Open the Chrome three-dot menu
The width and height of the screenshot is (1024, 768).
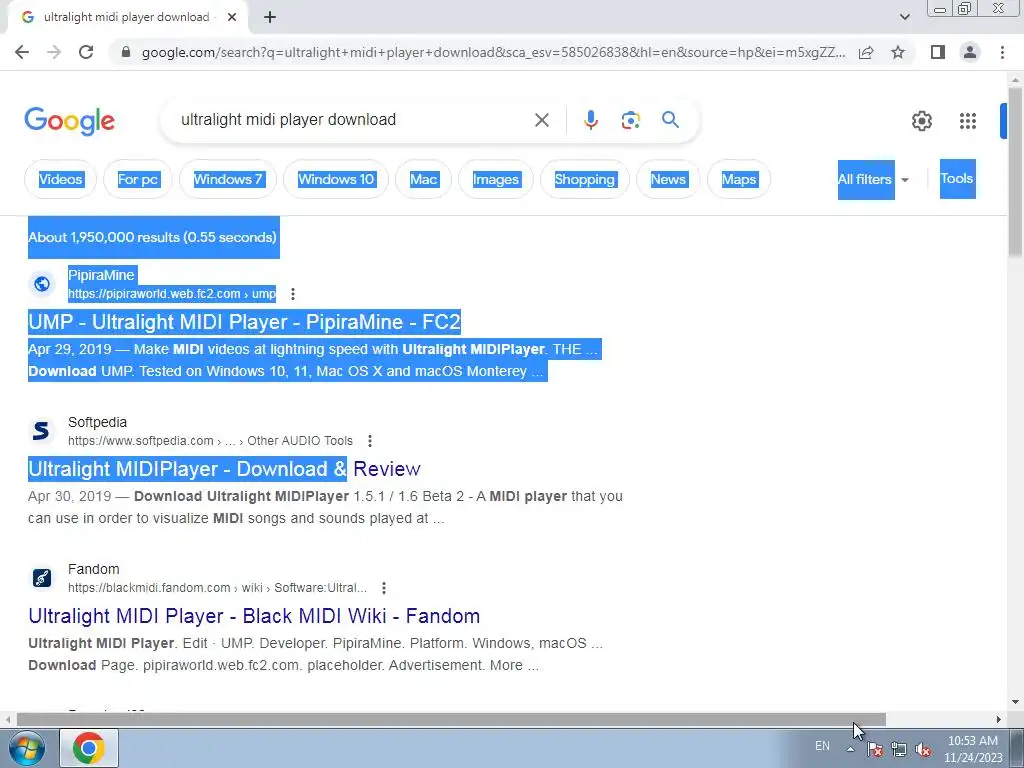pos(1002,52)
